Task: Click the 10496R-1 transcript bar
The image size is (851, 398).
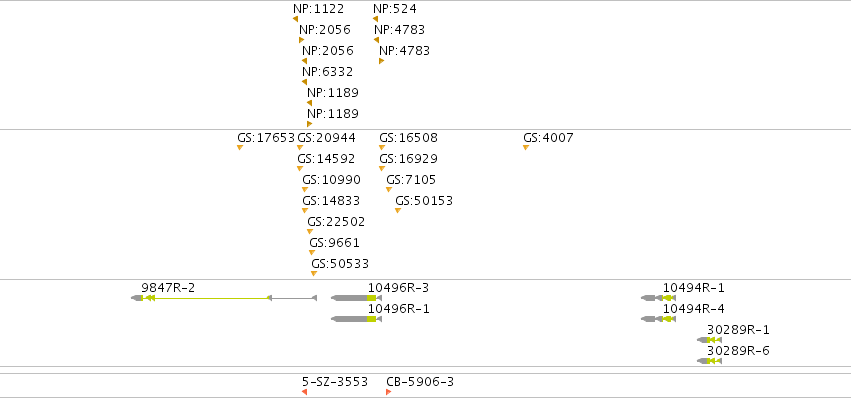Action: 357,319
